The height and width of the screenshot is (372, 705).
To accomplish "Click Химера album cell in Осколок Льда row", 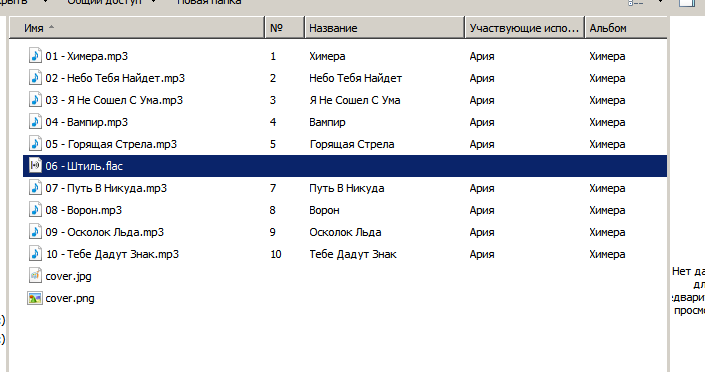I will coord(607,233).
